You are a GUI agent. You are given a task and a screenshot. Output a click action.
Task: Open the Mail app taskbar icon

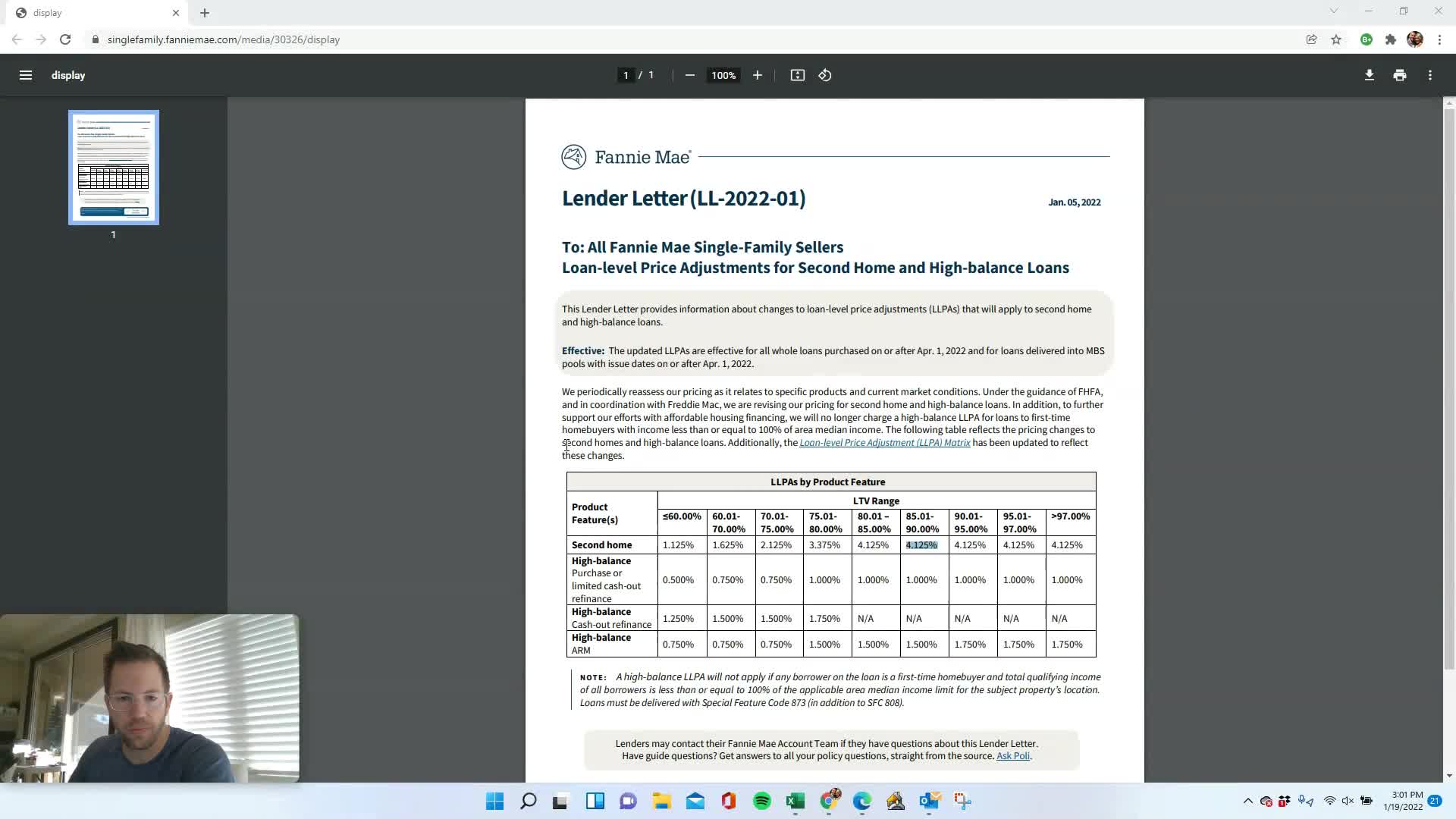(695, 801)
